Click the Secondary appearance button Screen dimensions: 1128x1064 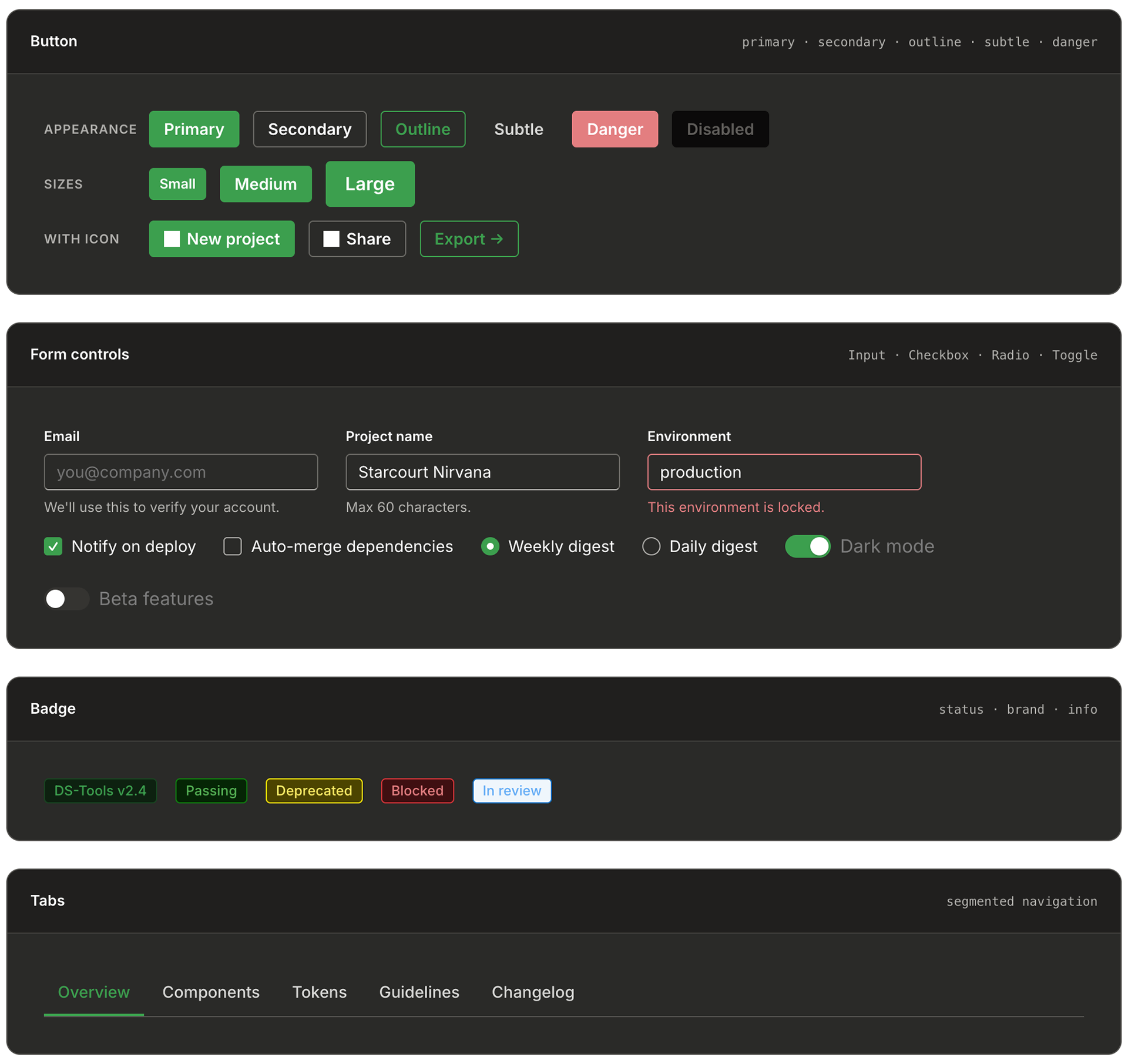coord(310,129)
